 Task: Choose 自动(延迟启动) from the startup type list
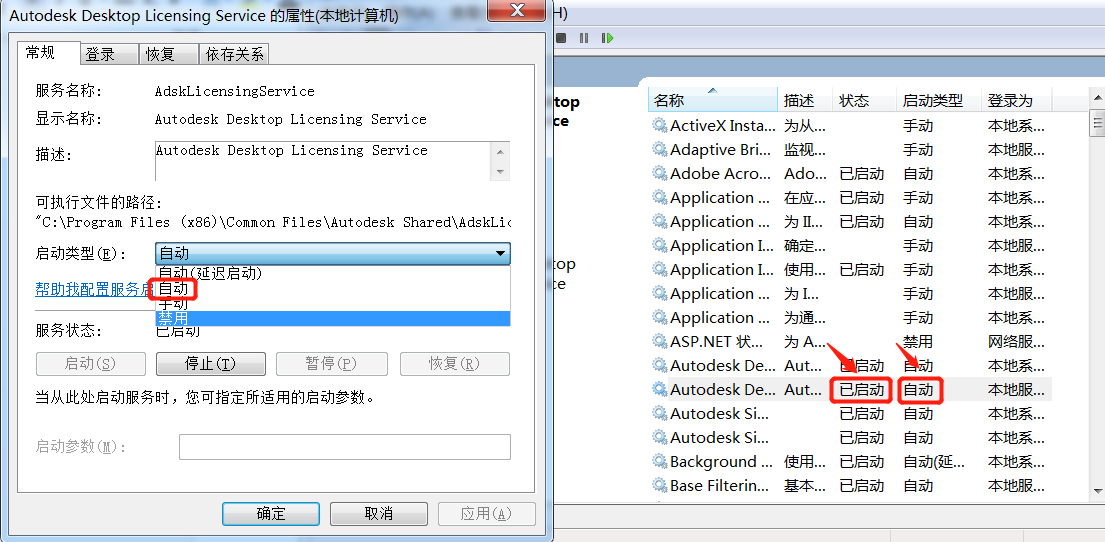pos(333,273)
